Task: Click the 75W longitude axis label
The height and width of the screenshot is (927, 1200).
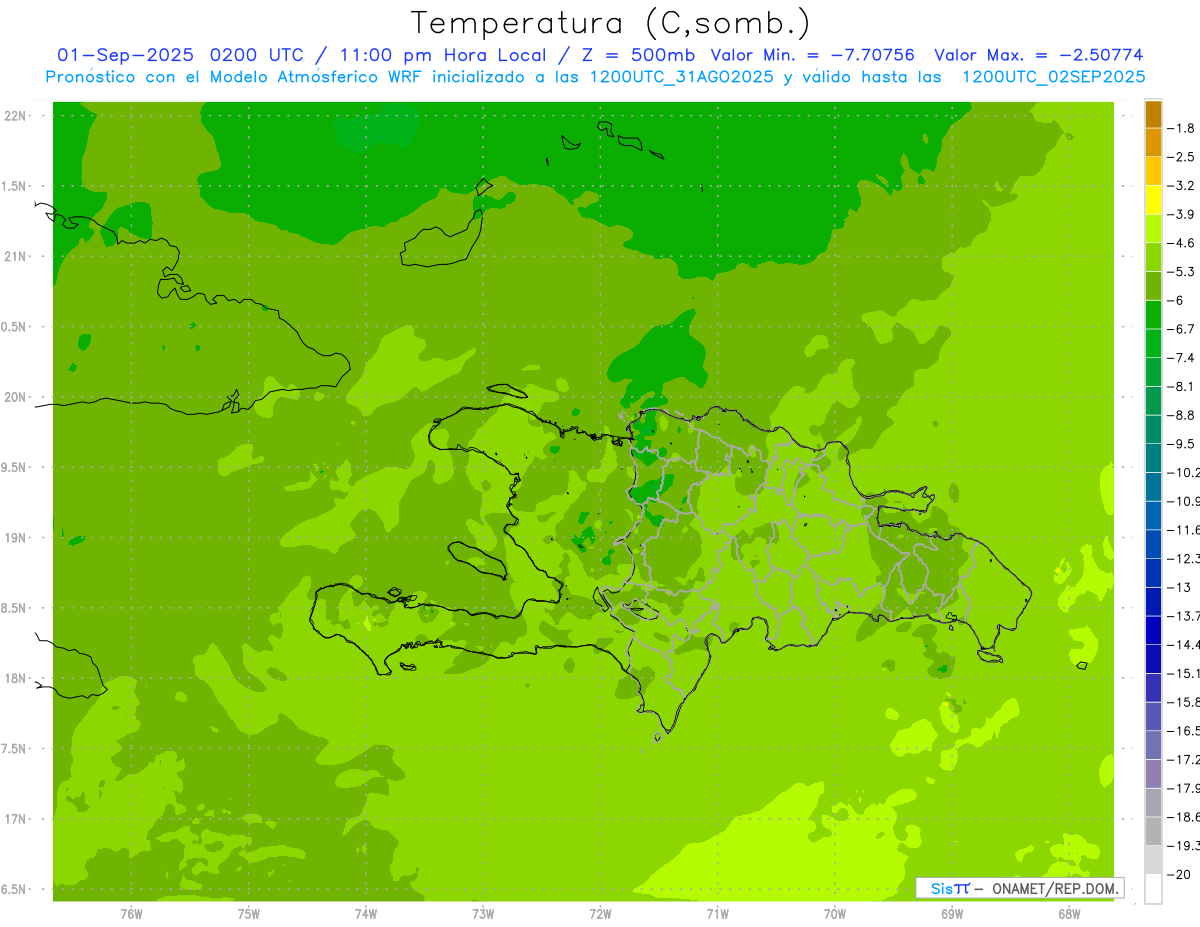Action: [x=249, y=913]
